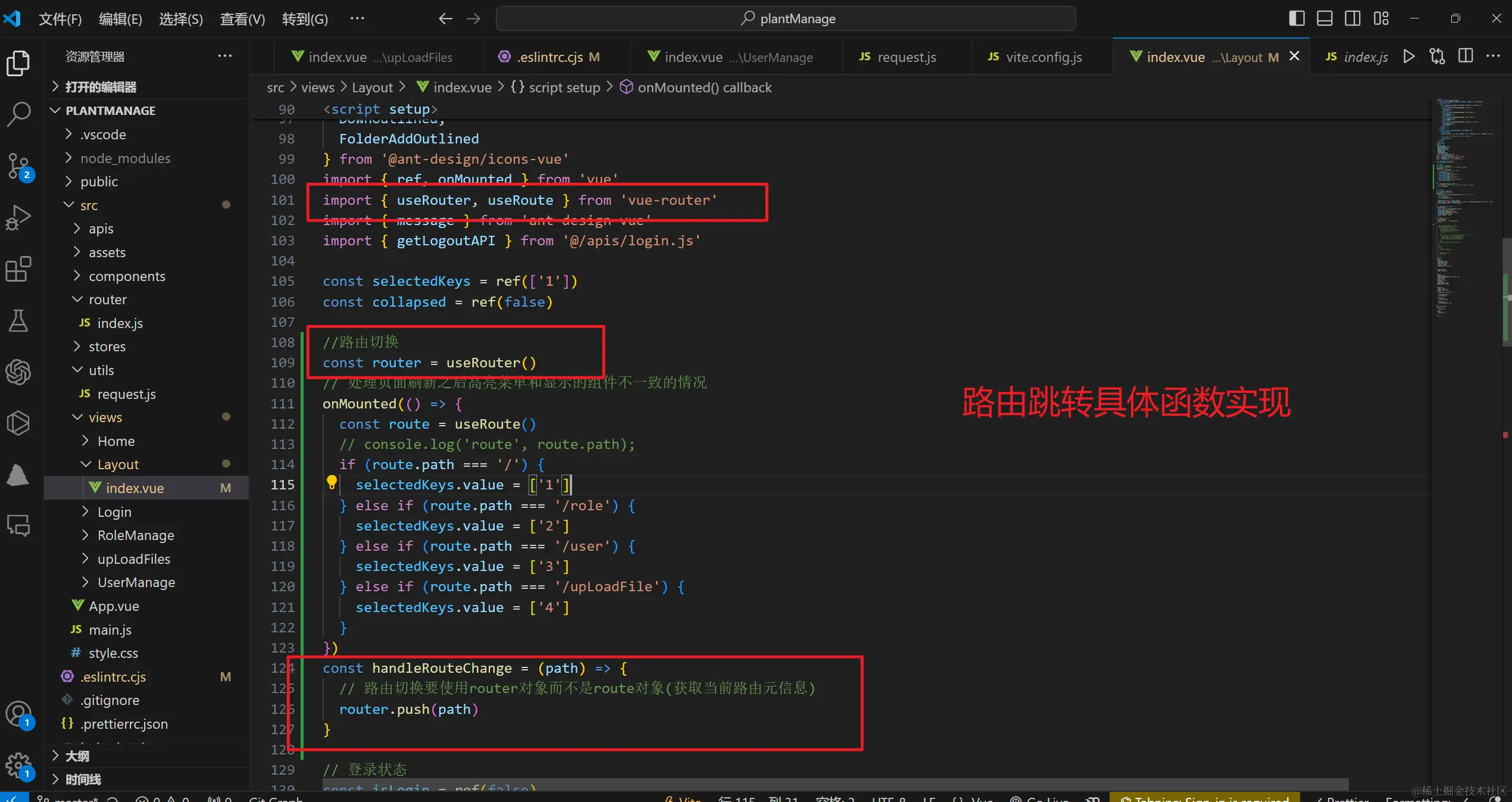
Task: Switch to index.vue upLoadFiles tab
Action: pos(378,57)
